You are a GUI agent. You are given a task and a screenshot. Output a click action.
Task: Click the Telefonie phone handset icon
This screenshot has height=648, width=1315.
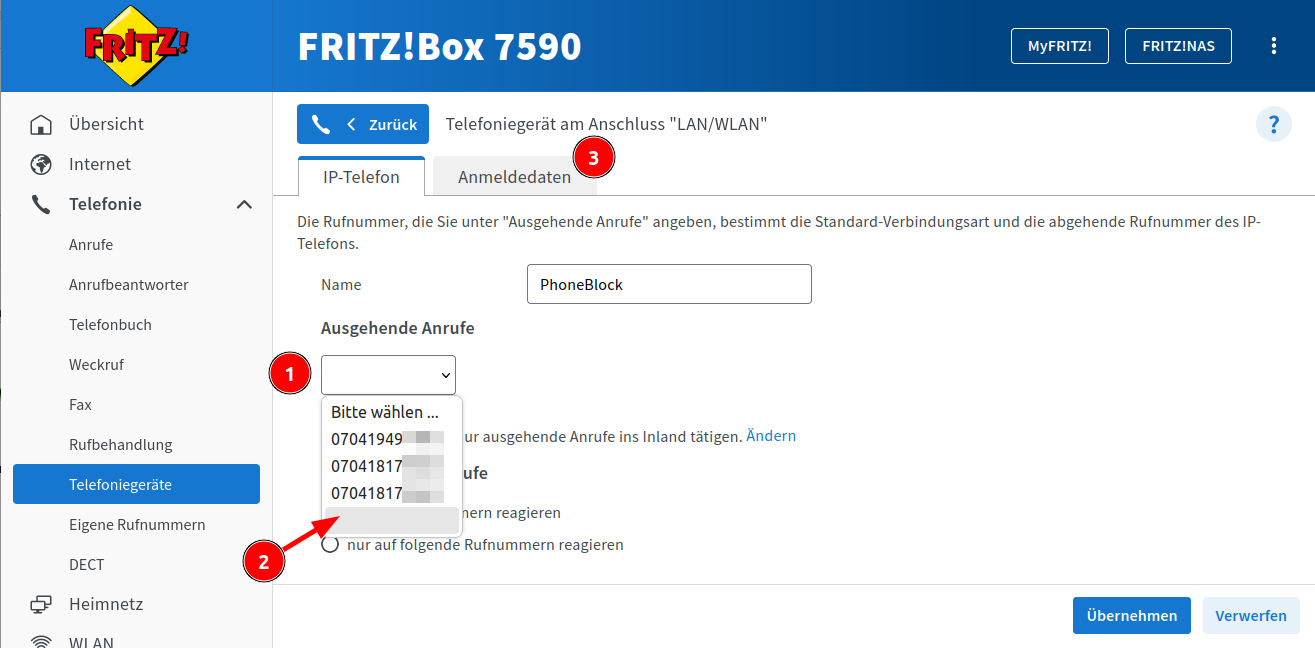(x=41, y=205)
